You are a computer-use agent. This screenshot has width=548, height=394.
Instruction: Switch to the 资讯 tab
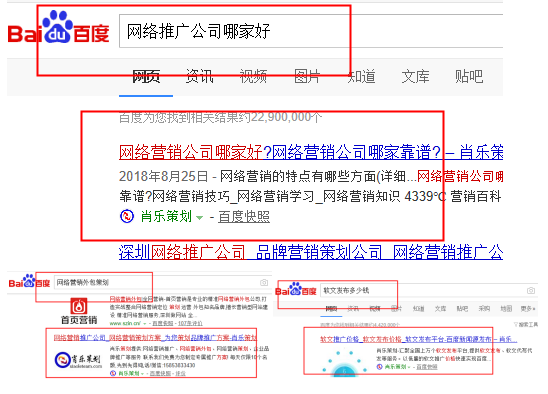200,76
